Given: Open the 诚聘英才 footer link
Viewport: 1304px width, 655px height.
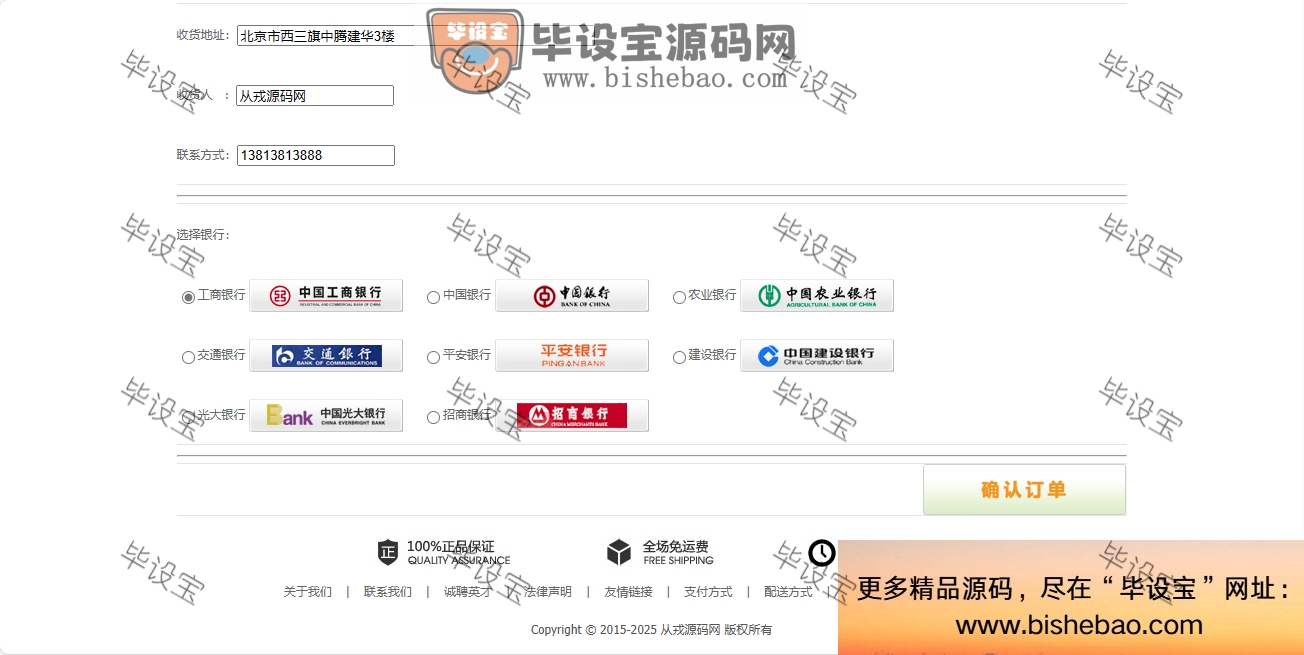Looking at the screenshot, I should 468,592.
